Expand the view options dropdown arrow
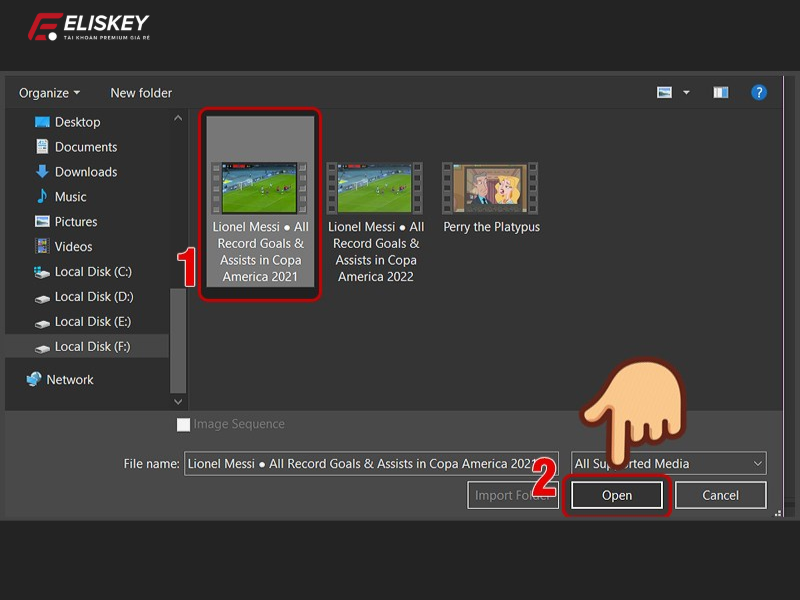This screenshot has height=600, width=800. [x=687, y=92]
